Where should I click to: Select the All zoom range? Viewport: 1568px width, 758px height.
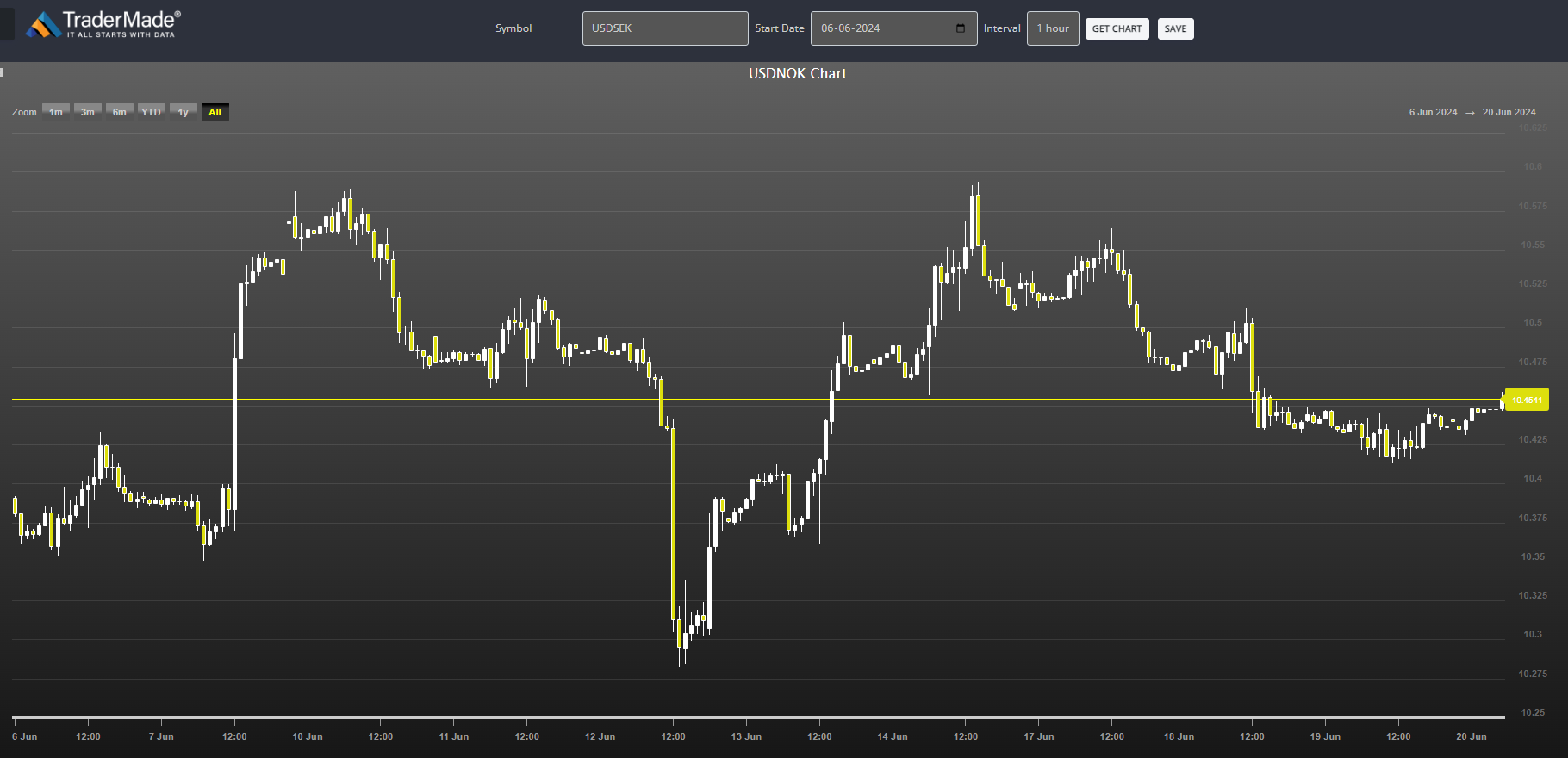[215, 112]
